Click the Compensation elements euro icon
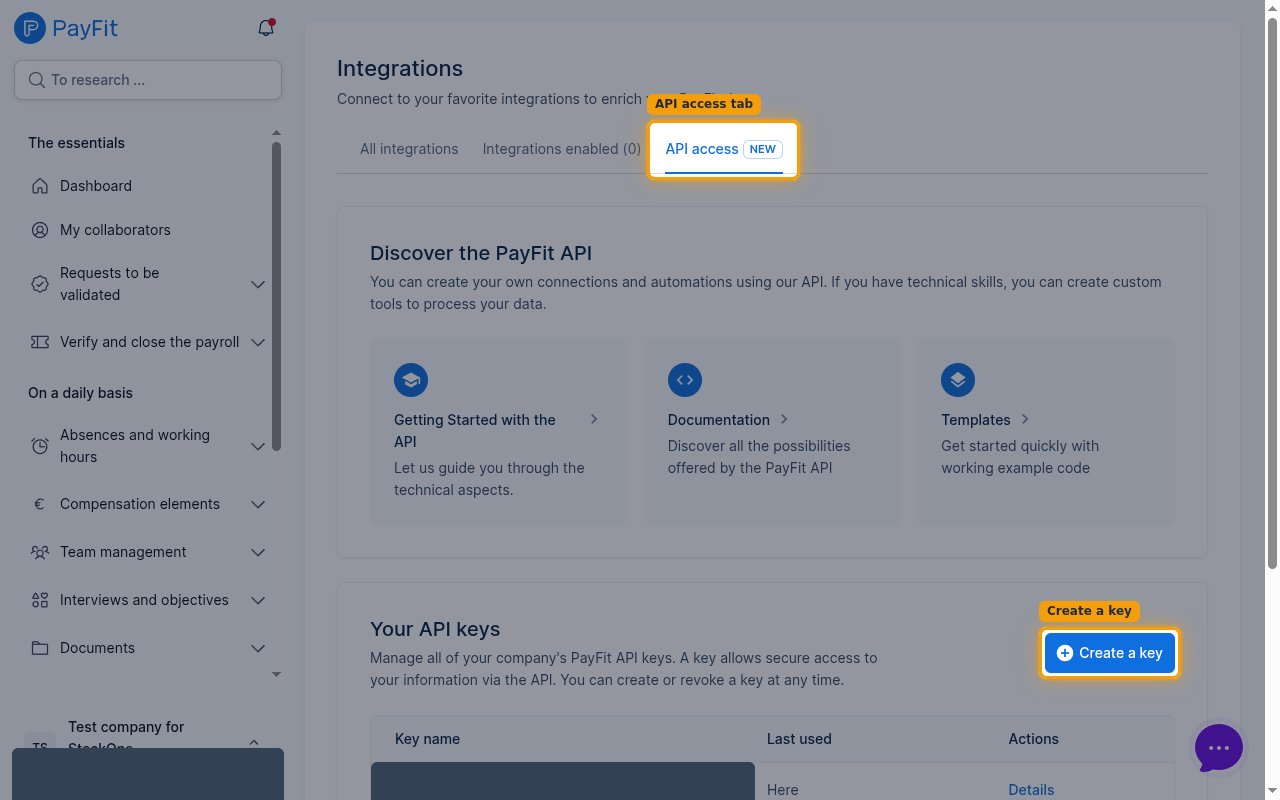 [40, 504]
